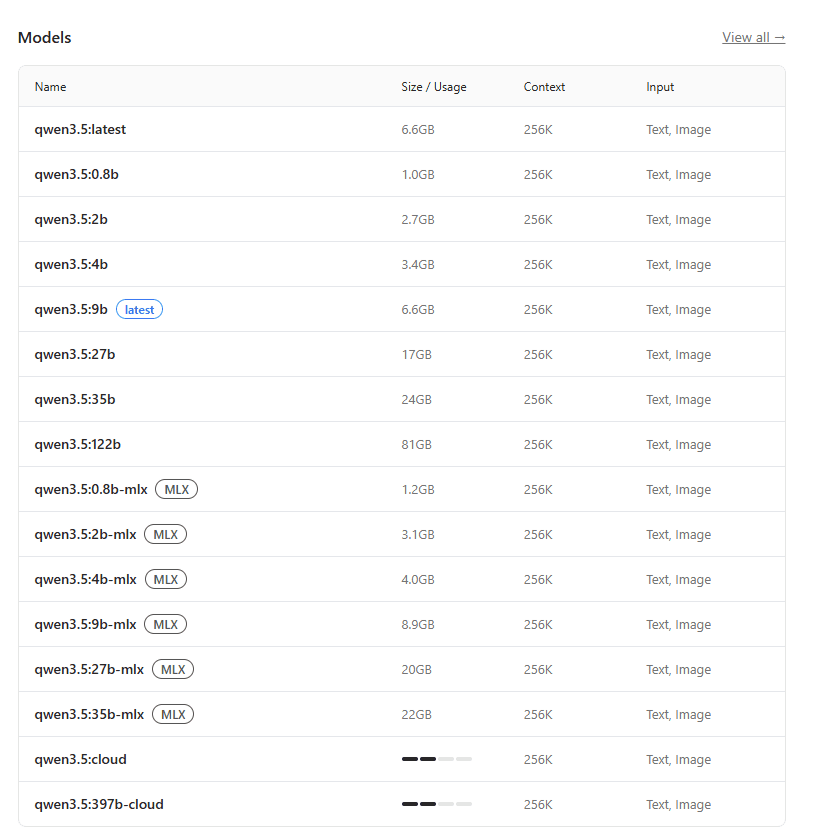Click 256K context in qwen3.5:cloud row
823x839 pixels.
pyautogui.click(x=538, y=759)
